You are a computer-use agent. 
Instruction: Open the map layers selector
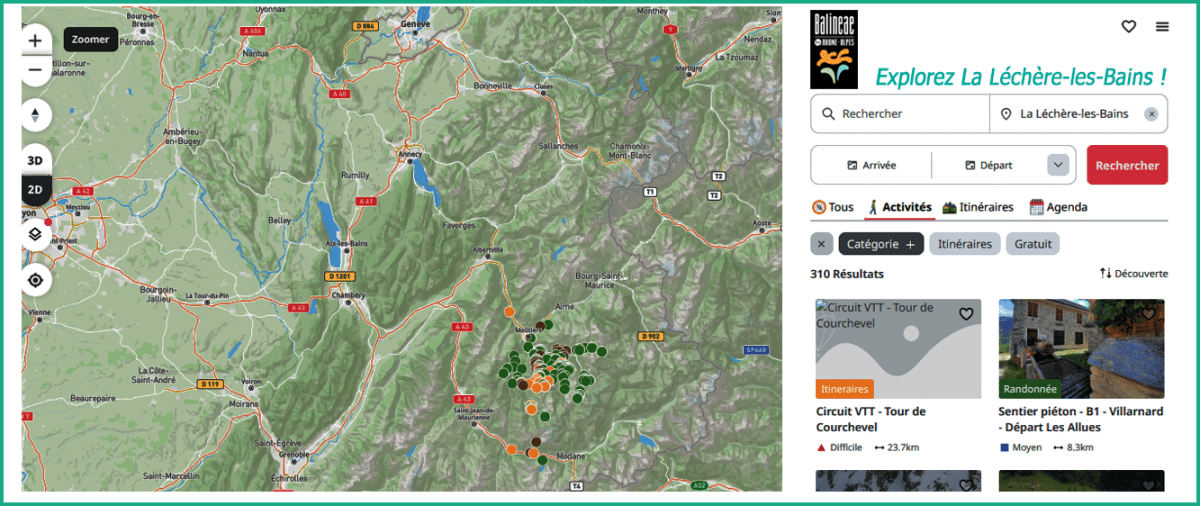pyautogui.click(x=35, y=234)
